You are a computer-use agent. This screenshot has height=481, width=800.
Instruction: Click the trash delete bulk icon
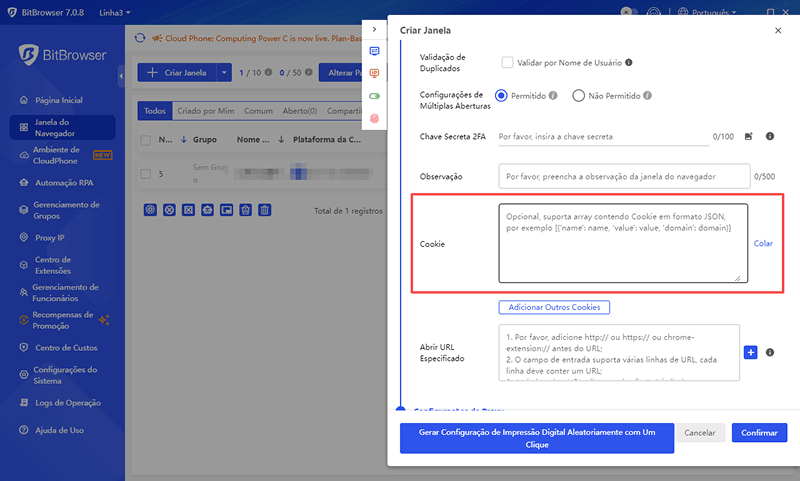pos(264,210)
